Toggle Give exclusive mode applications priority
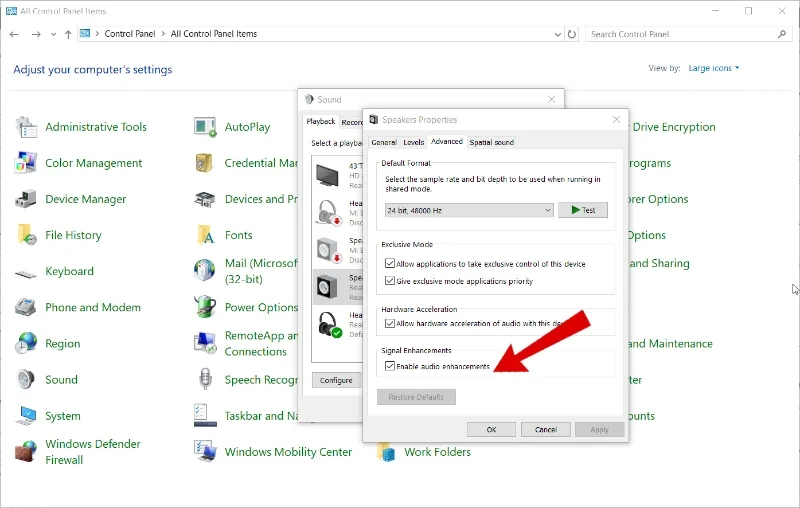The image size is (800, 508). coord(390,281)
